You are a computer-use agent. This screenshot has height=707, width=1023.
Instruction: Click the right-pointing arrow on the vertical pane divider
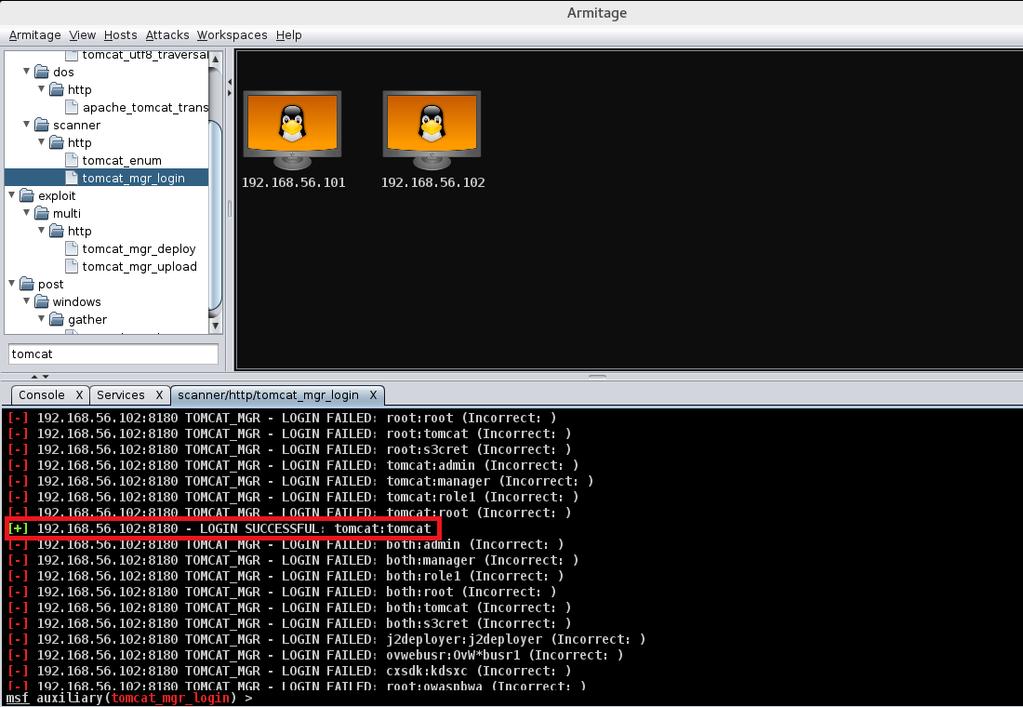(x=229, y=93)
